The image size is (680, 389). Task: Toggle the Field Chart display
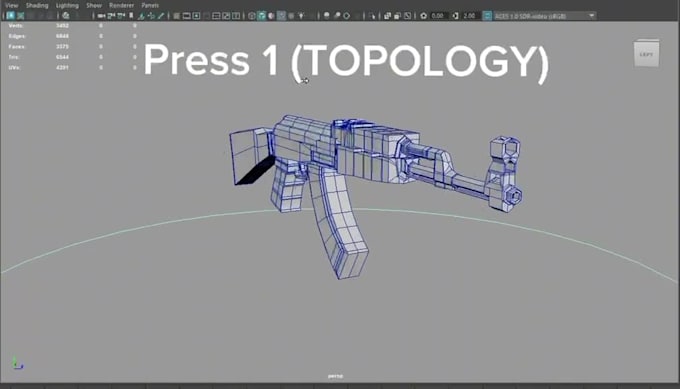click(x=216, y=16)
